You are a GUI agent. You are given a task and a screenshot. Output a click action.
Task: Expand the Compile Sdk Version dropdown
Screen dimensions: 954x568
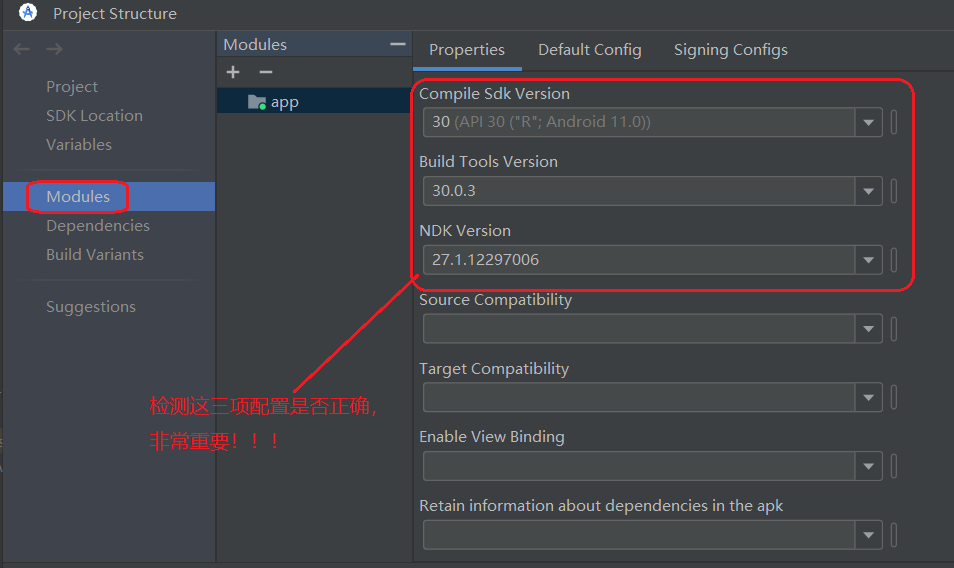pos(868,123)
